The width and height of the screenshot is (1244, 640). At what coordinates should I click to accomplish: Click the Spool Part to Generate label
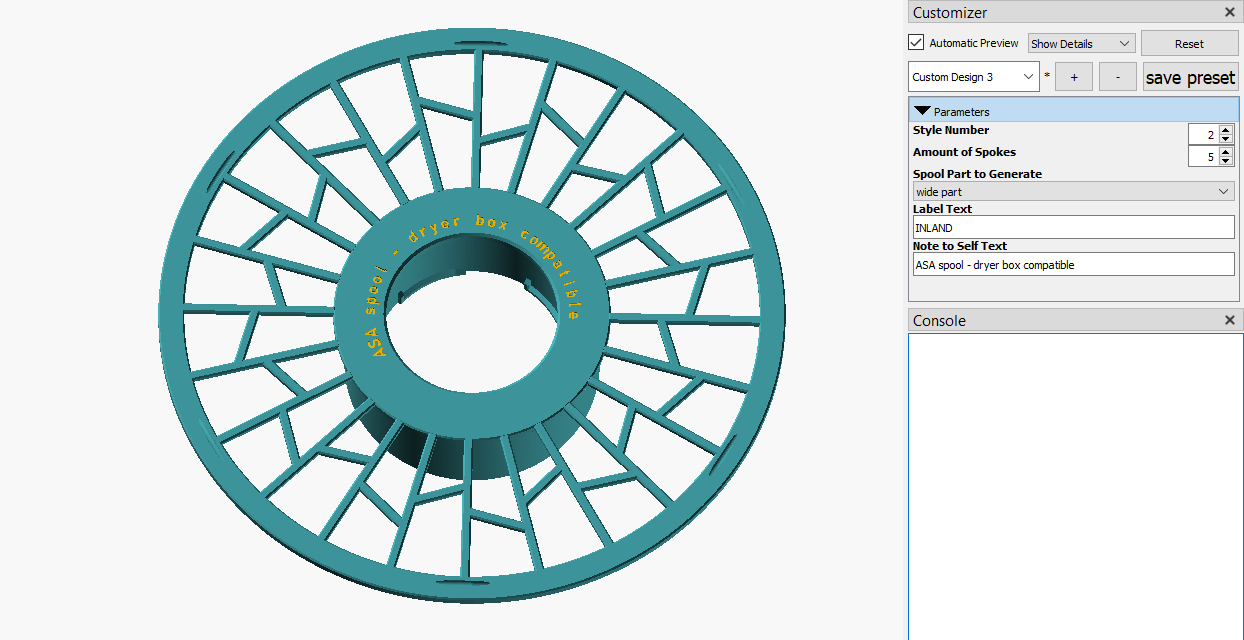point(977,174)
